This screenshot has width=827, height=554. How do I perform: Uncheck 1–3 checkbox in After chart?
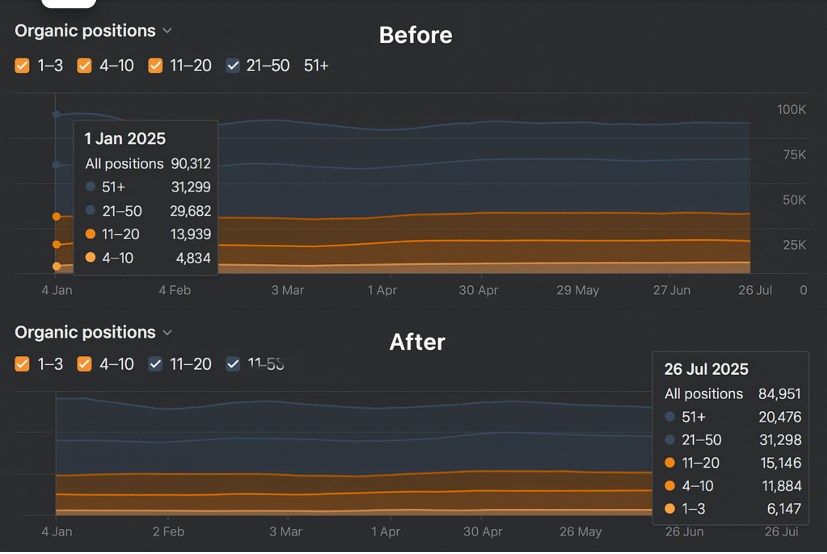point(22,365)
